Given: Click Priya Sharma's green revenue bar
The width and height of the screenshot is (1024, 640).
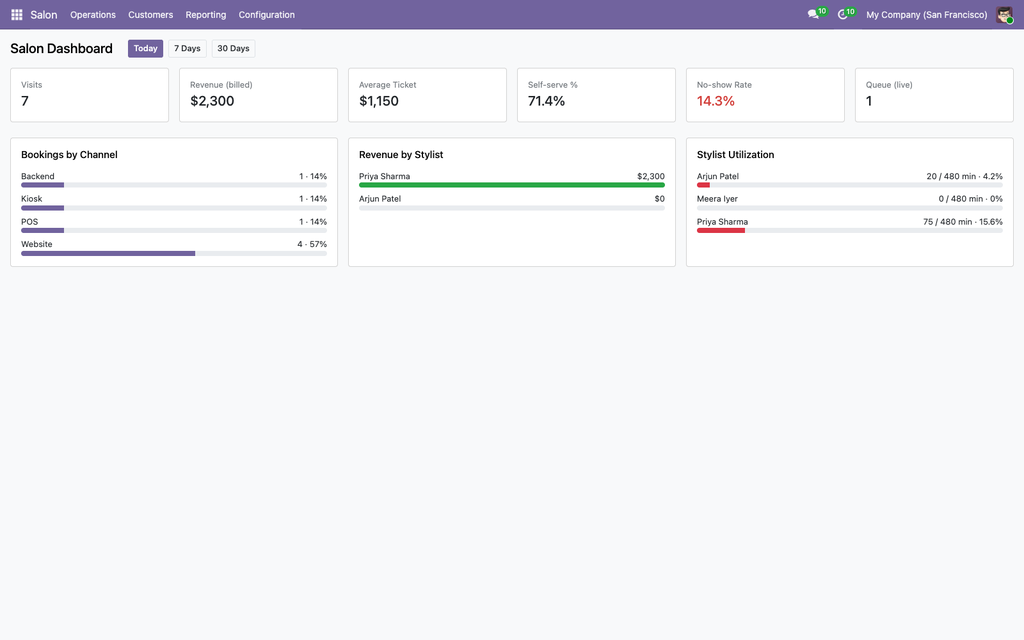Looking at the screenshot, I should coord(512,185).
